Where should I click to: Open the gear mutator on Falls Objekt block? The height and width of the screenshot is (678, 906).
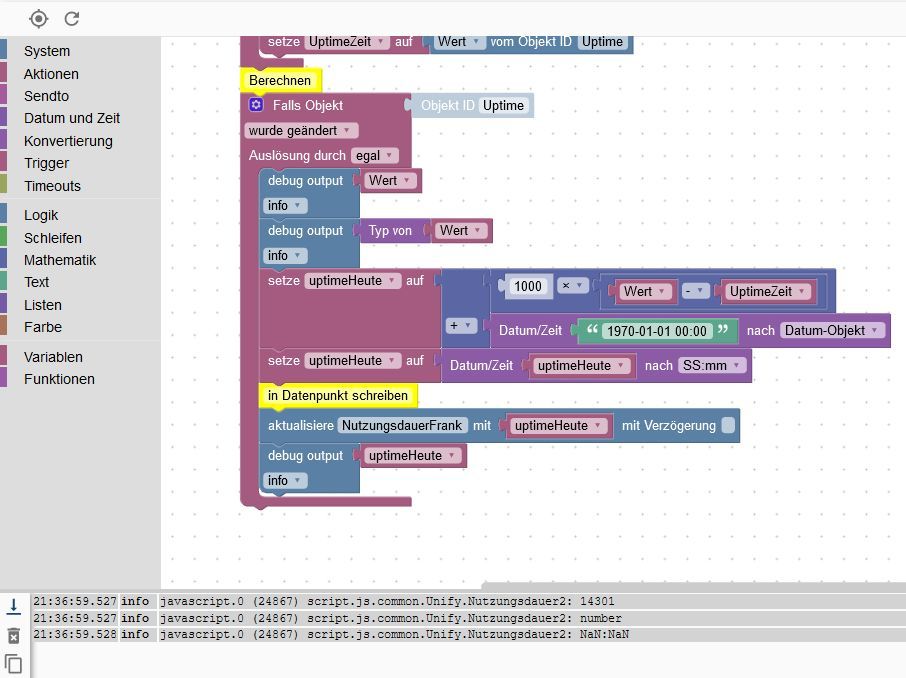pos(256,105)
